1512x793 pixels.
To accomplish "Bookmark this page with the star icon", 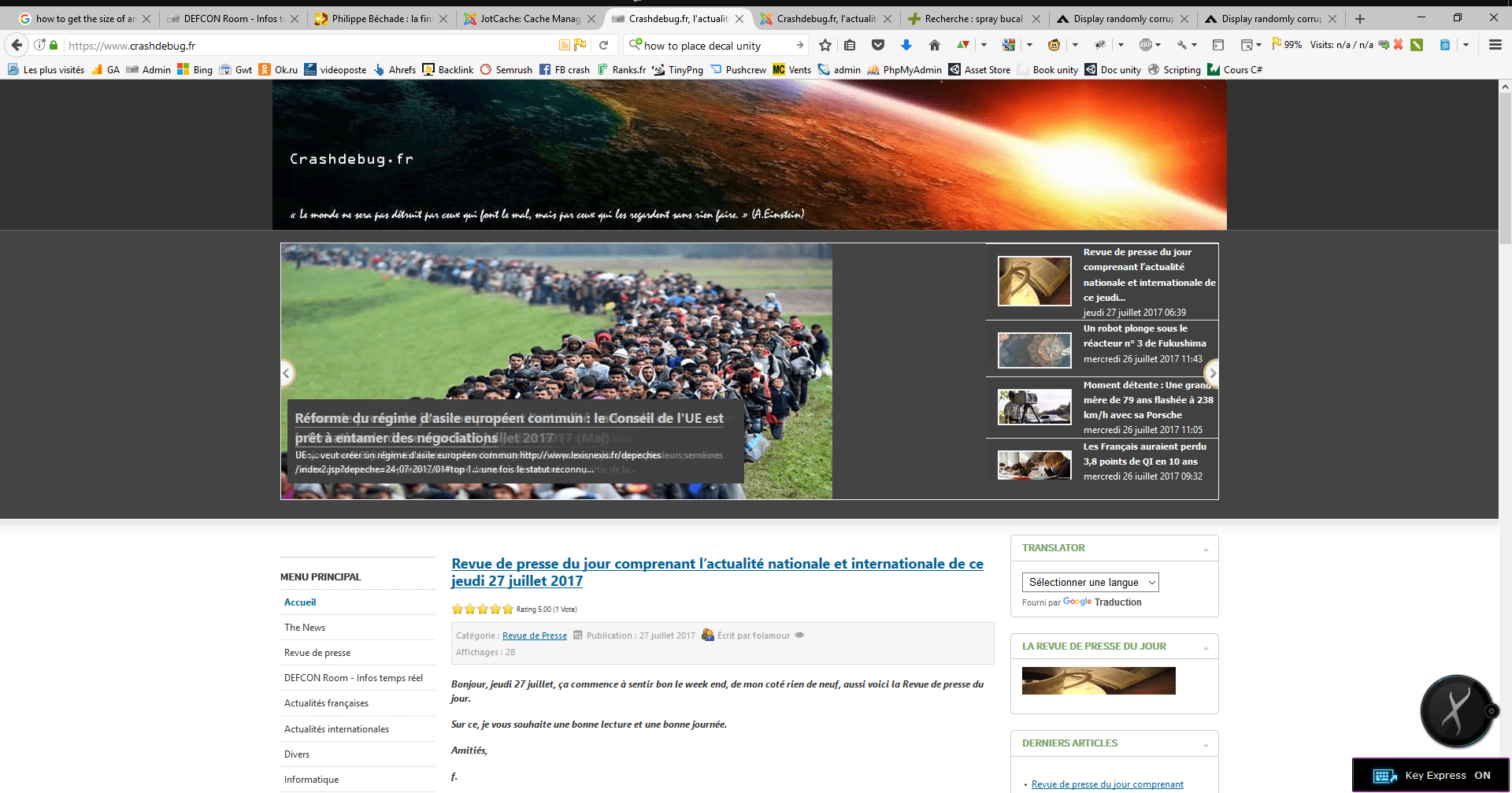I will pos(825,45).
